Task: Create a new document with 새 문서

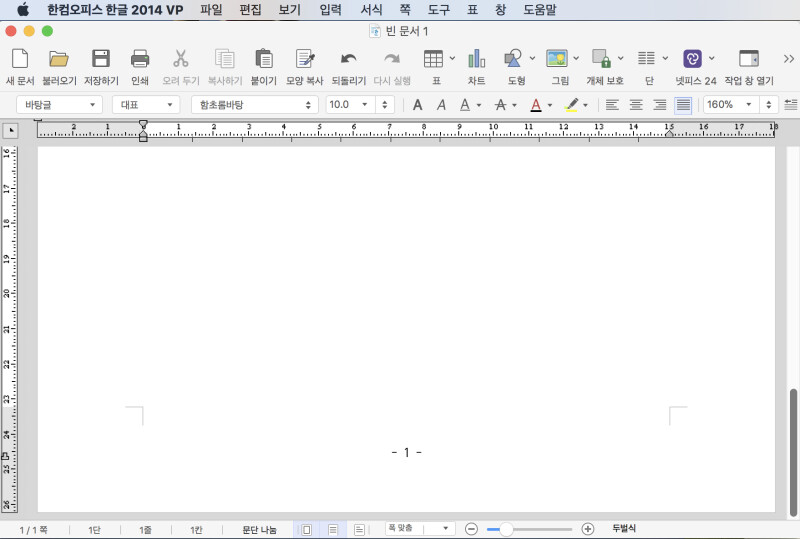Action: [20, 66]
